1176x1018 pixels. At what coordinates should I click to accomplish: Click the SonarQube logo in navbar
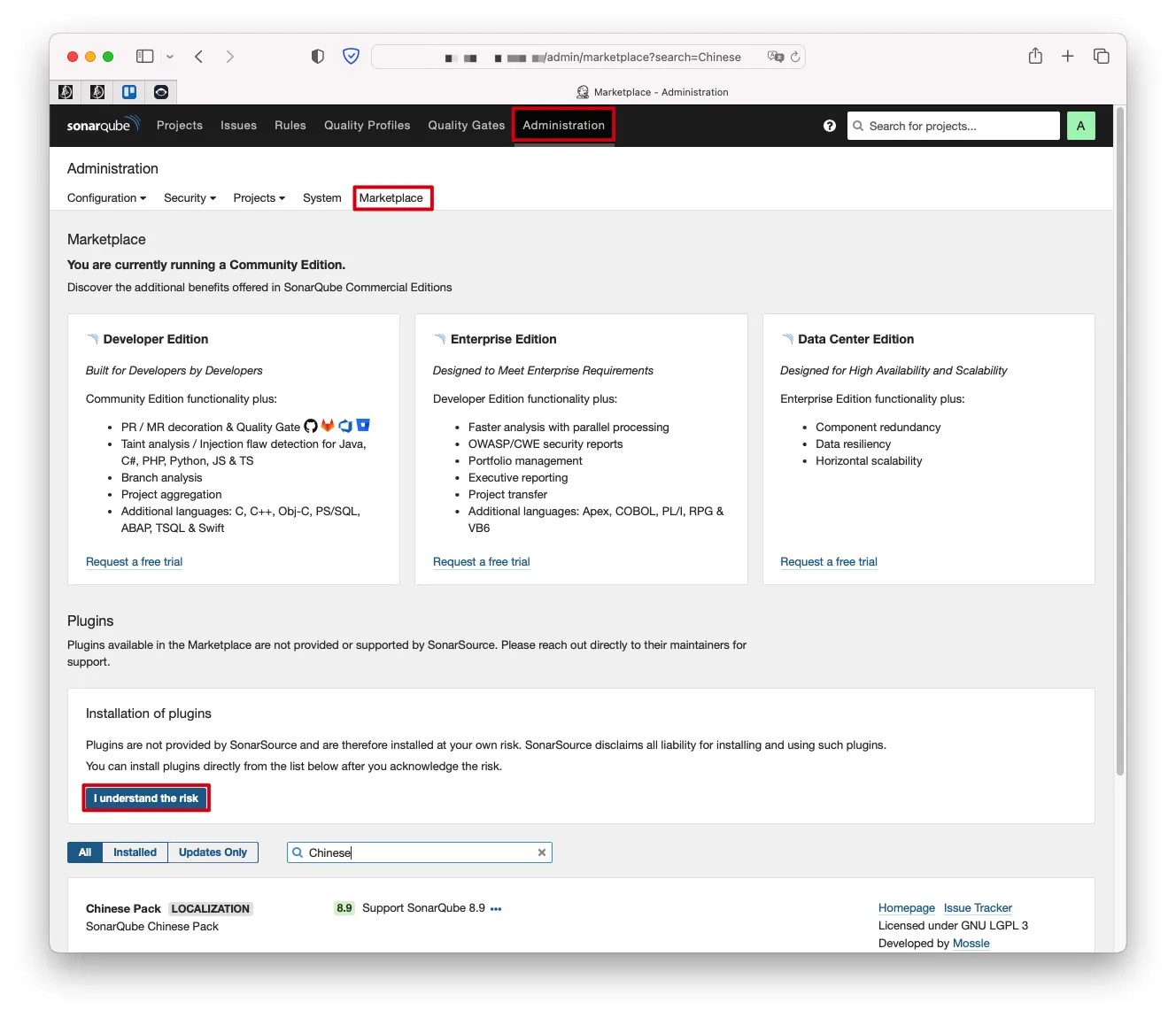coord(103,125)
